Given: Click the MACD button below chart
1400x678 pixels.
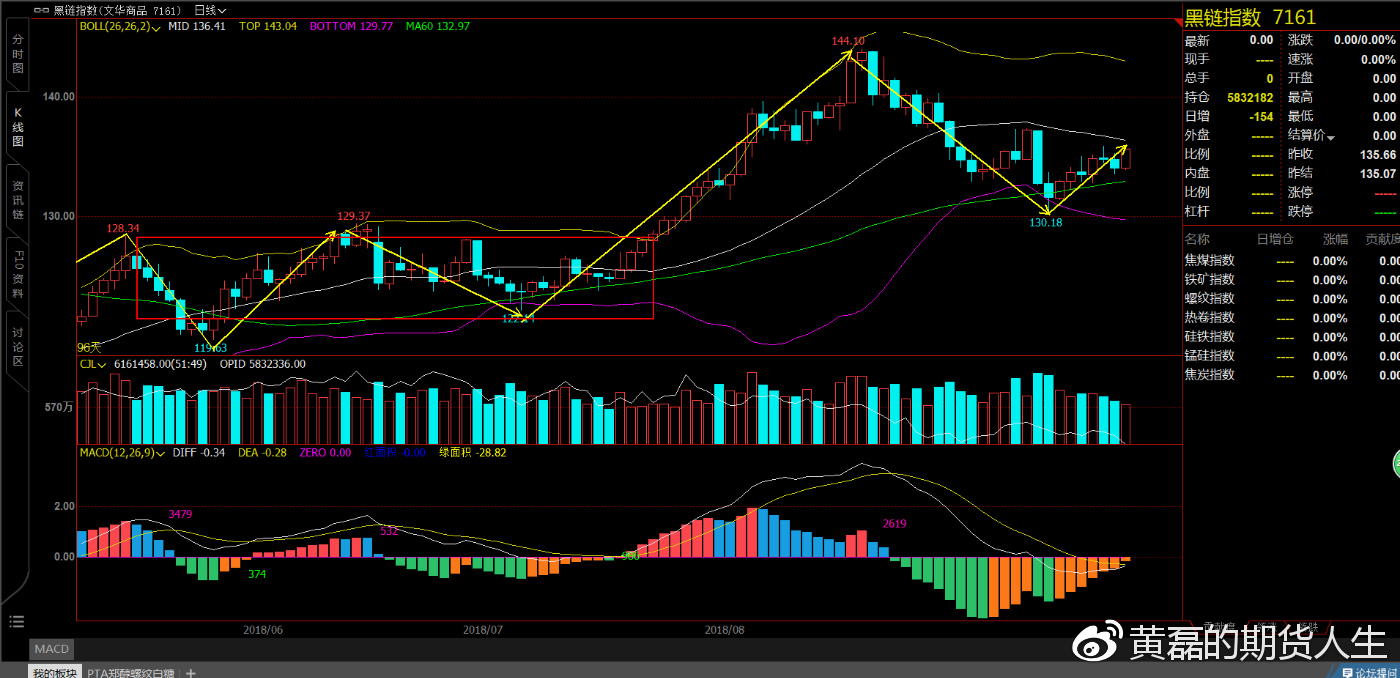Looking at the screenshot, I should click(51, 650).
